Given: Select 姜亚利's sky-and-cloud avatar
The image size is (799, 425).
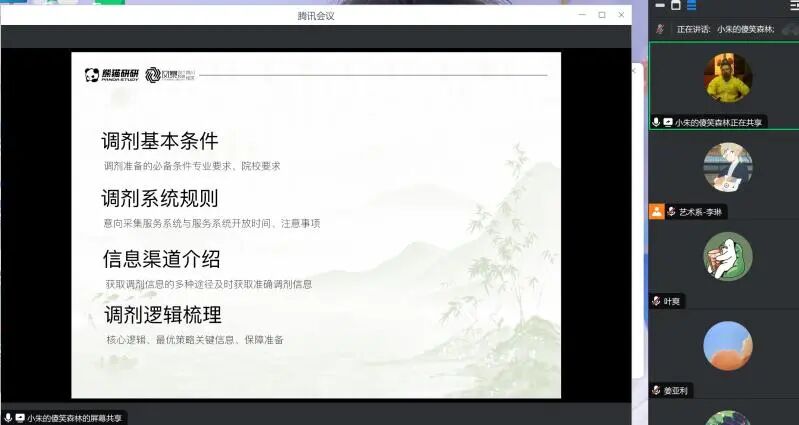Looking at the screenshot, I should 727,345.
